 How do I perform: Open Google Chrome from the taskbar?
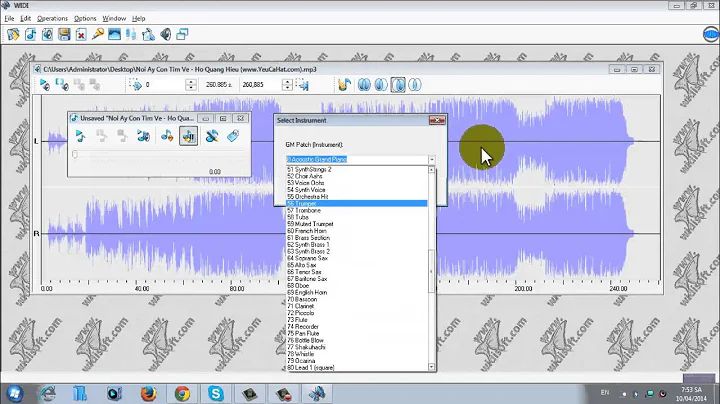[182, 394]
